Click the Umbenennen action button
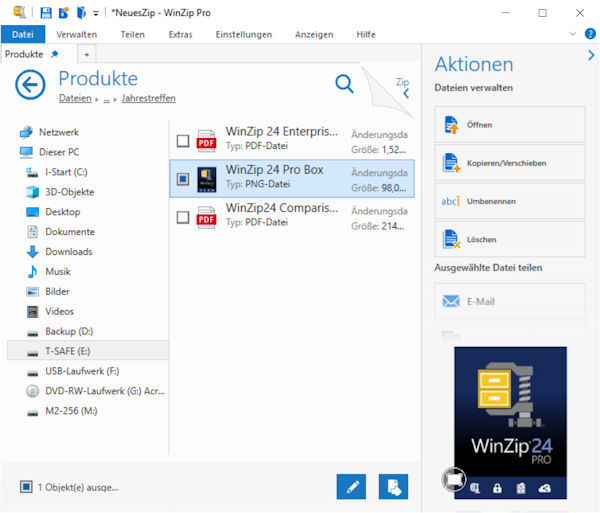This screenshot has height=513, width=600. [510, 201]
